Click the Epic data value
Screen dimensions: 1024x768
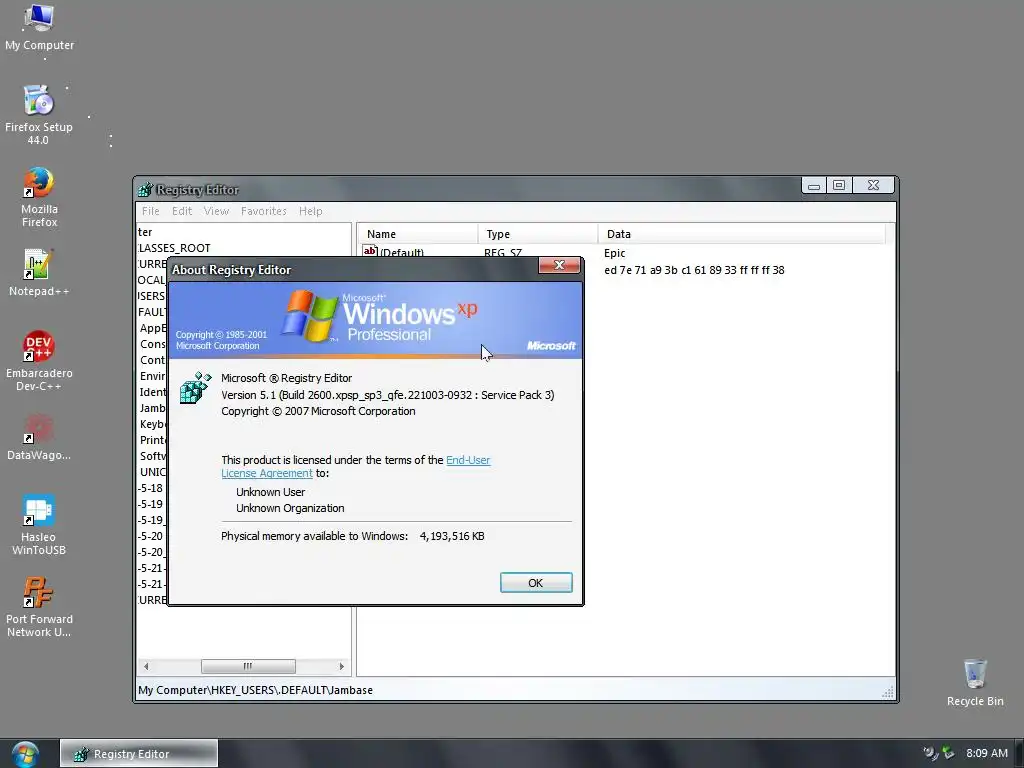(615, 253)
